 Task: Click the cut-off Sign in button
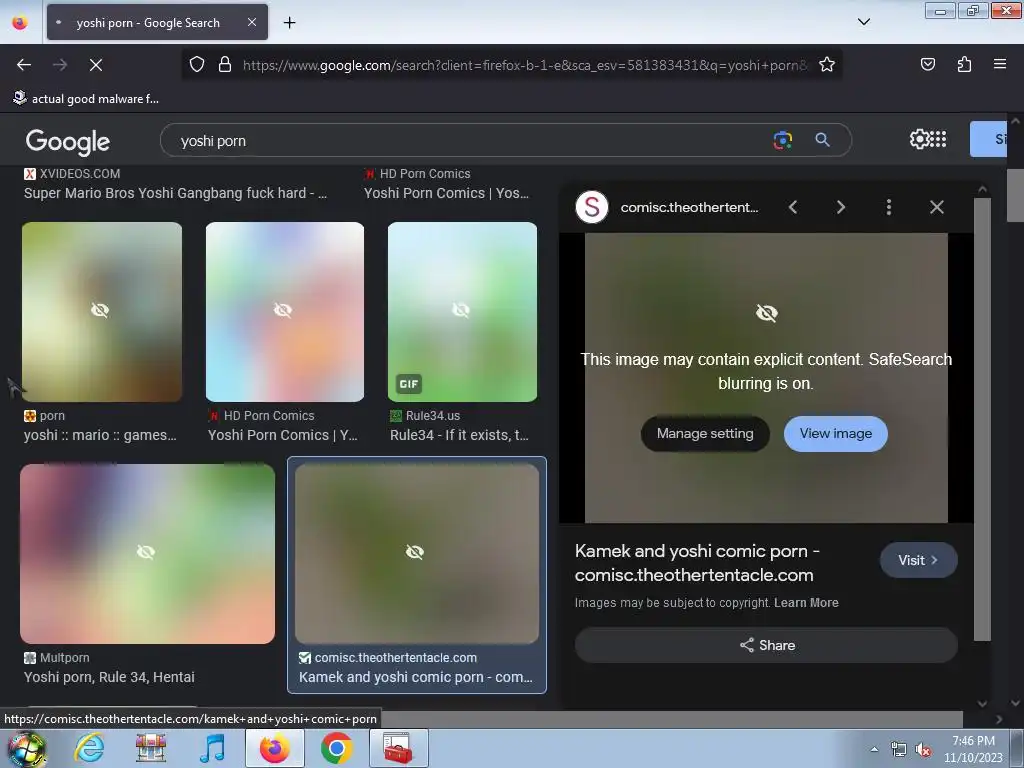coord(991,139)
